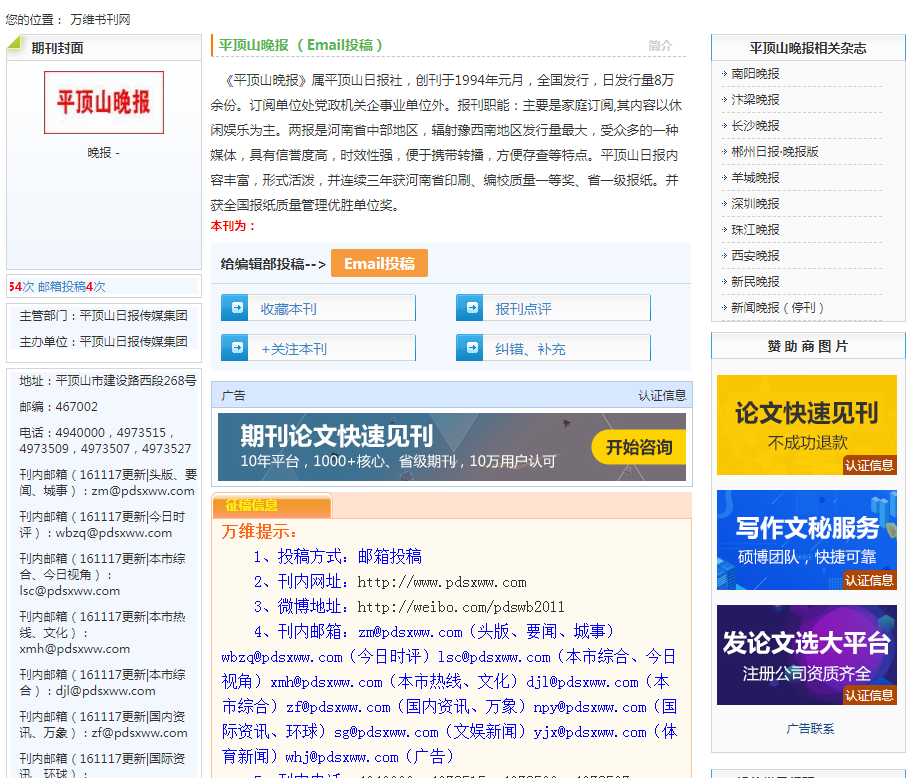Click the 平顶山晚报 cover thumbnail
Viewport: 908px width, 778px height.
[x=104, y=102]
